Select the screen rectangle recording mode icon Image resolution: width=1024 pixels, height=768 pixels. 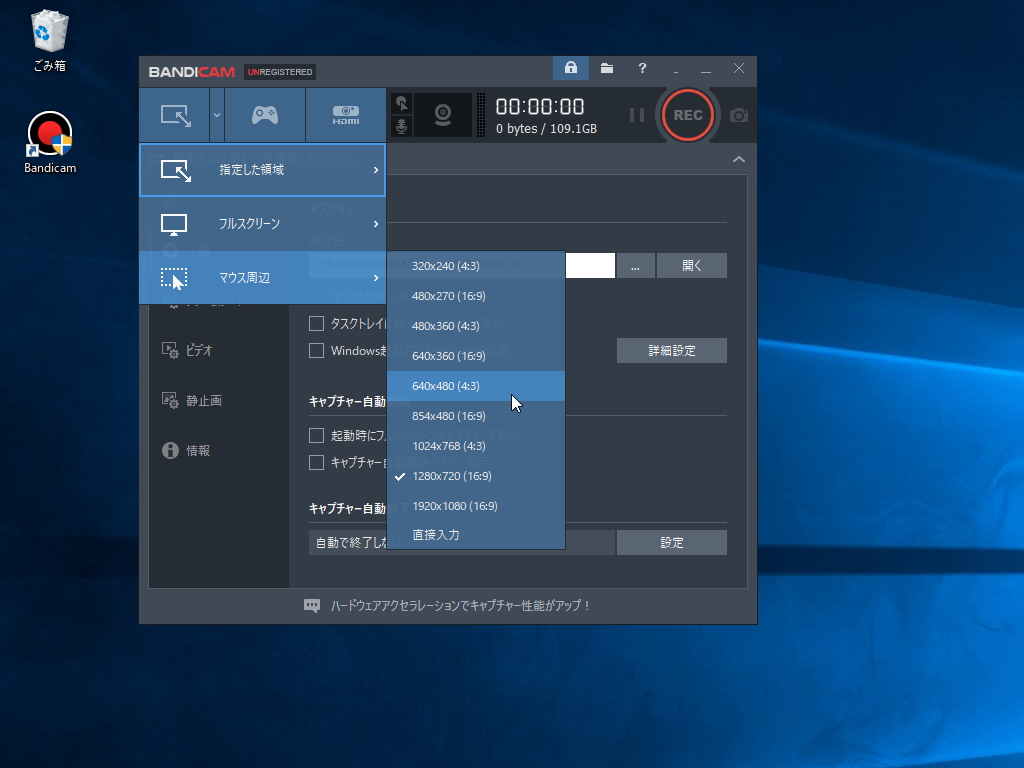(x=176, y=116)
